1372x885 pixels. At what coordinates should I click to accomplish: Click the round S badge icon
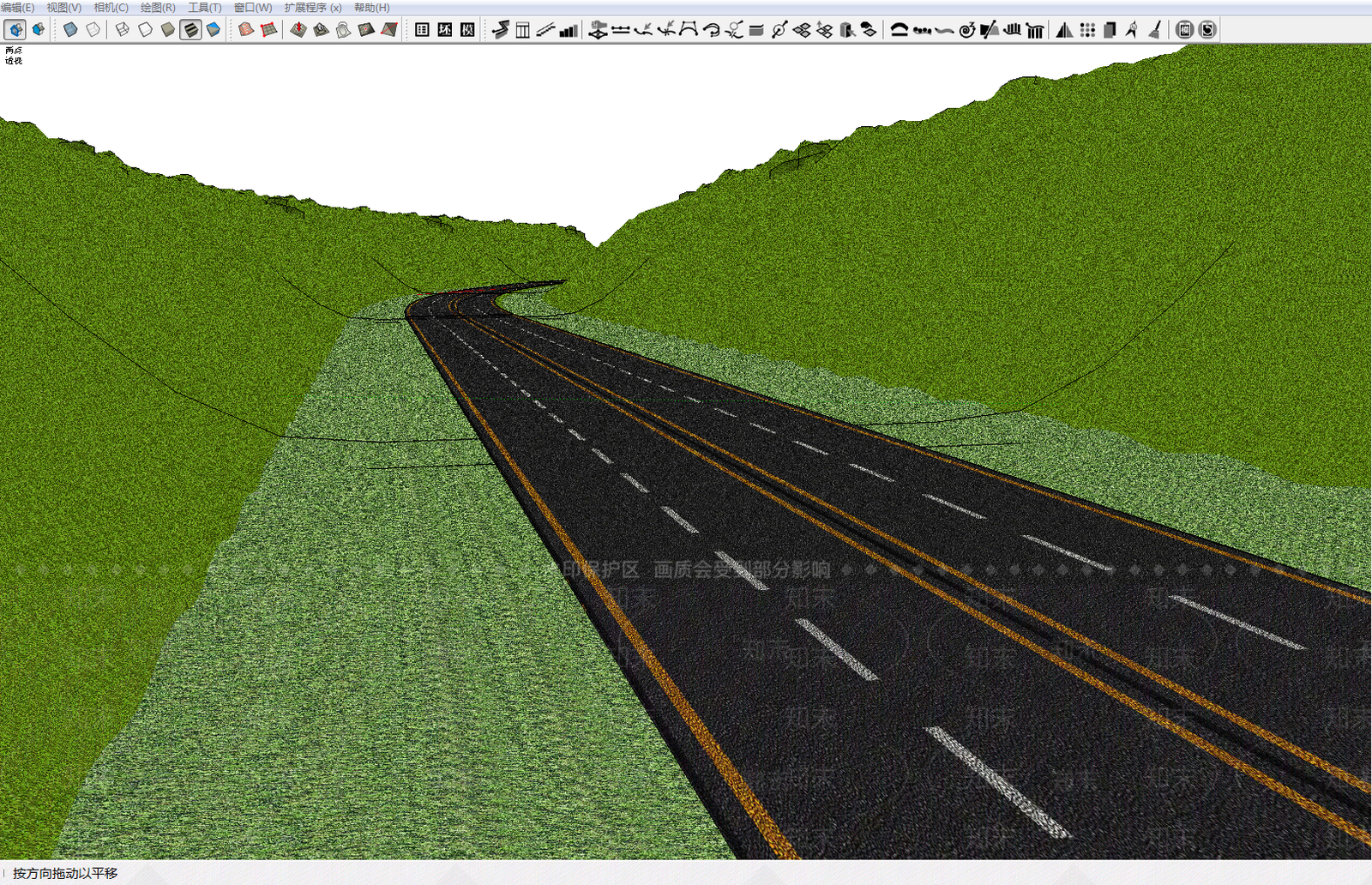(1207, 30)
